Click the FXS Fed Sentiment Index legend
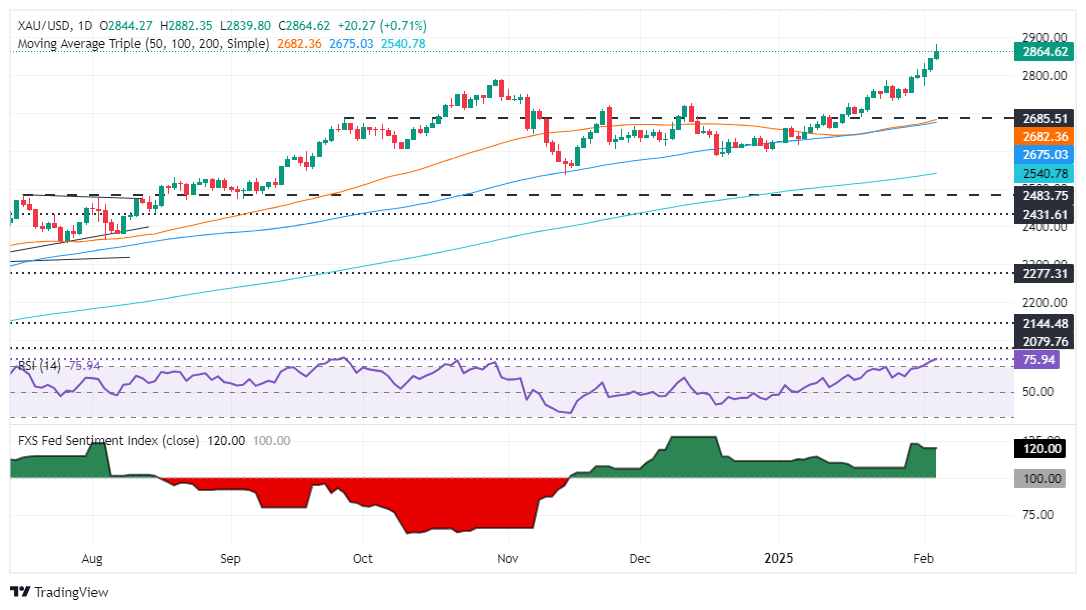The width and height of the screenshot is (1086, 610). click(110, 440)
